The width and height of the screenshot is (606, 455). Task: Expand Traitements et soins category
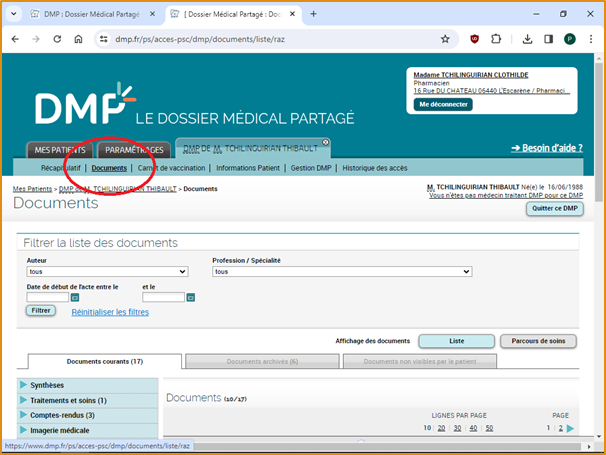[24, 400]
